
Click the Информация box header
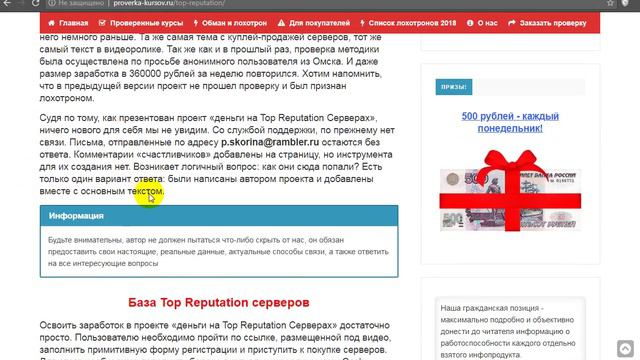point(219,216)
